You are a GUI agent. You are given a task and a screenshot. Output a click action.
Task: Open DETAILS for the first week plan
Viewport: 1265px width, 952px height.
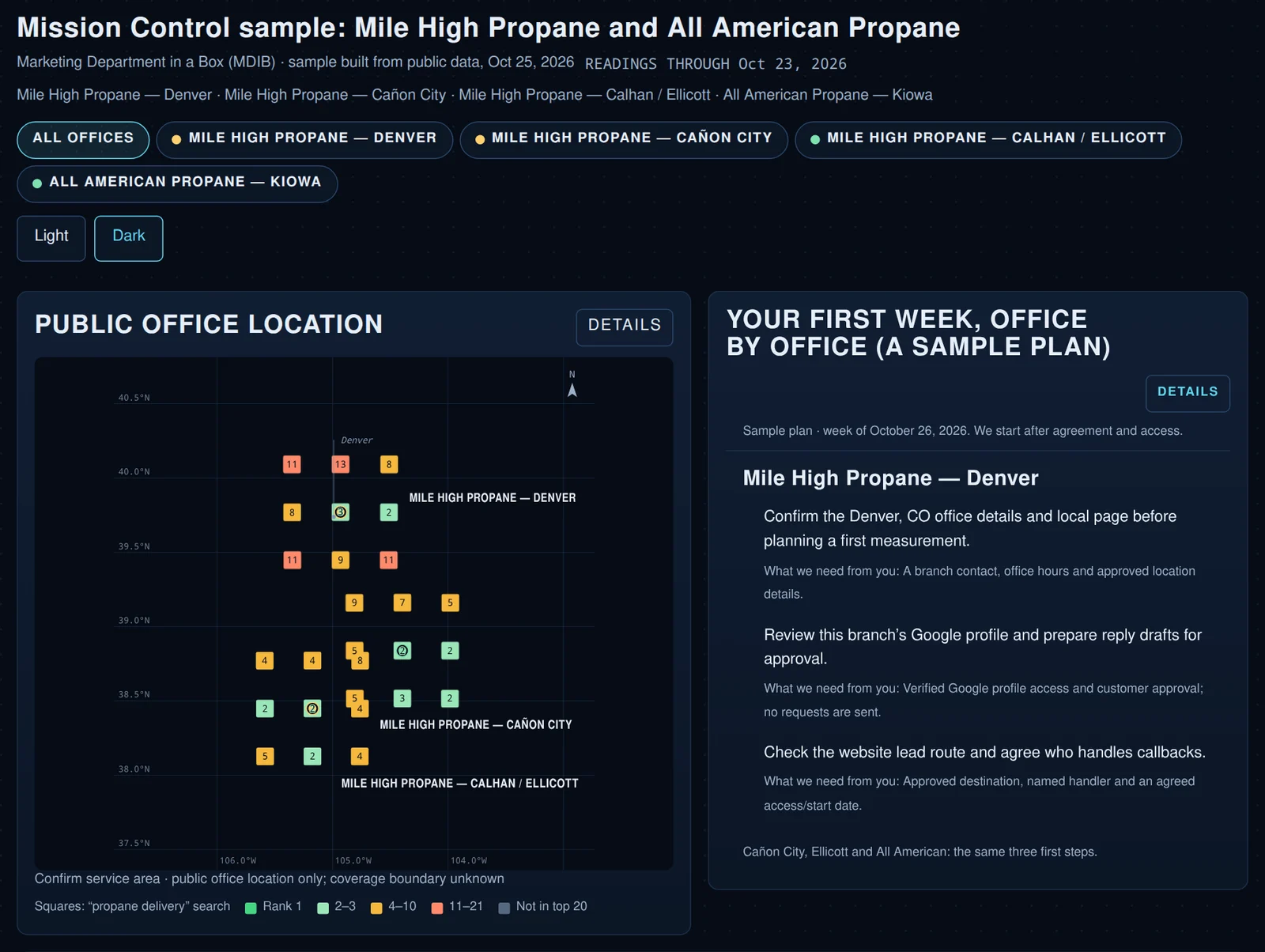(1188, 393)
